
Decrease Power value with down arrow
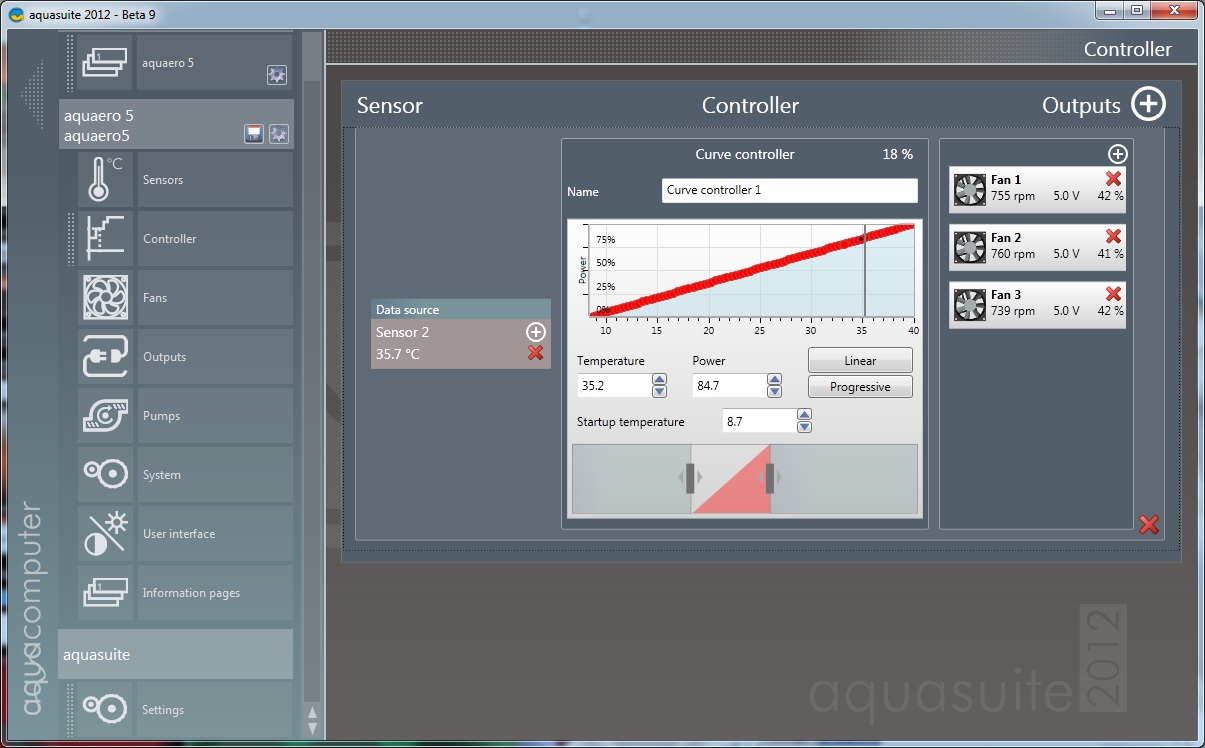tap(774, 392)
